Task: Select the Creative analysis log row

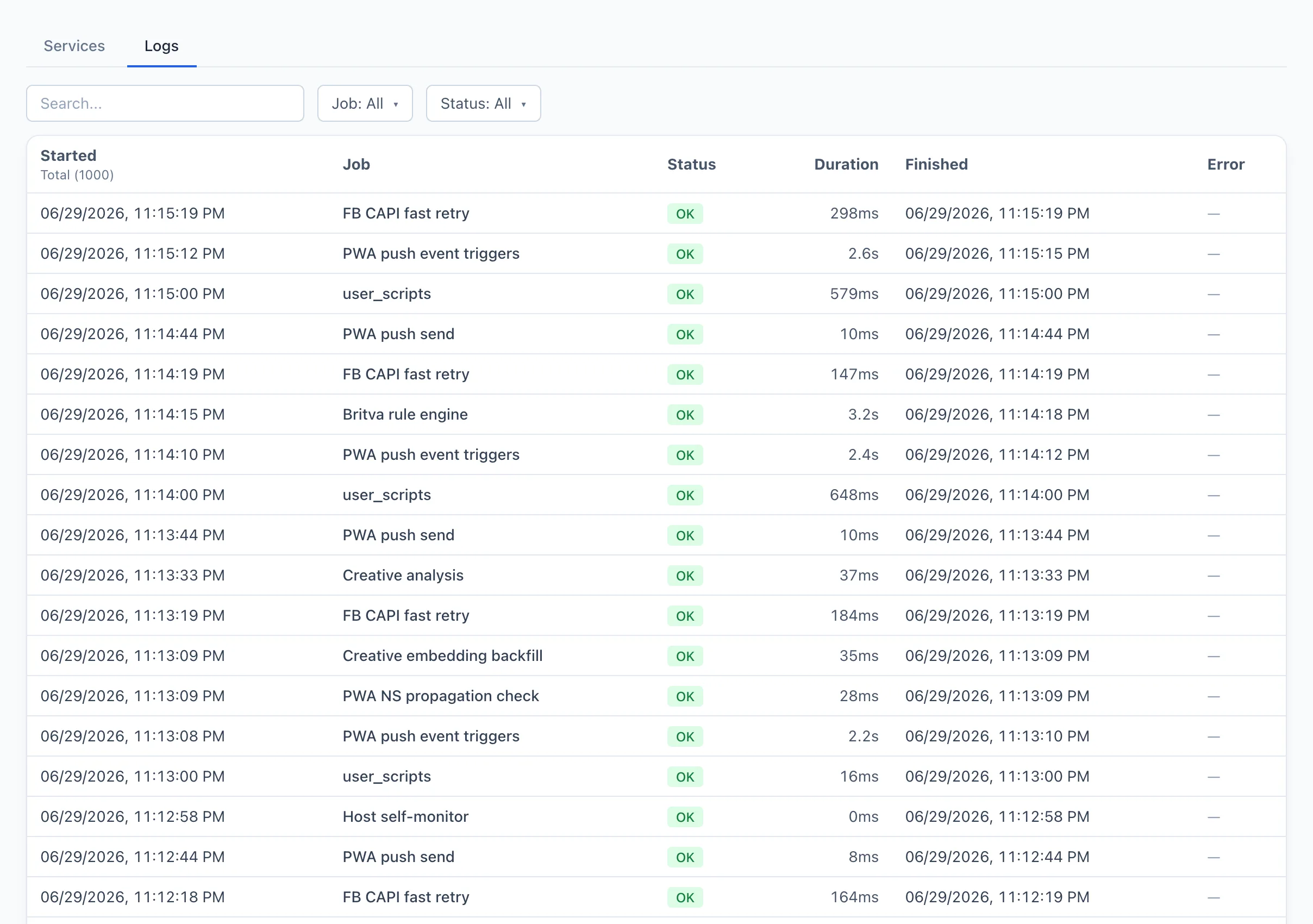Action: (x=656, y=575)
